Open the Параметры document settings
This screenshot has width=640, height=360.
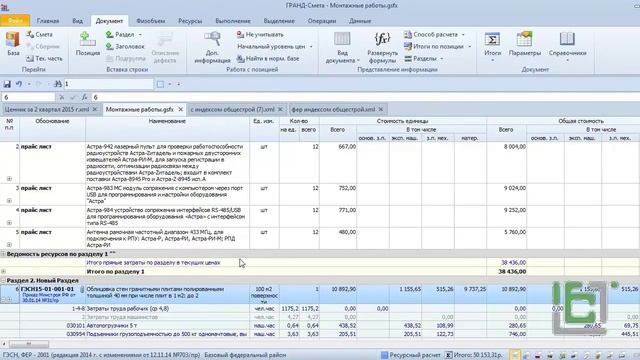tap(524, 44)
